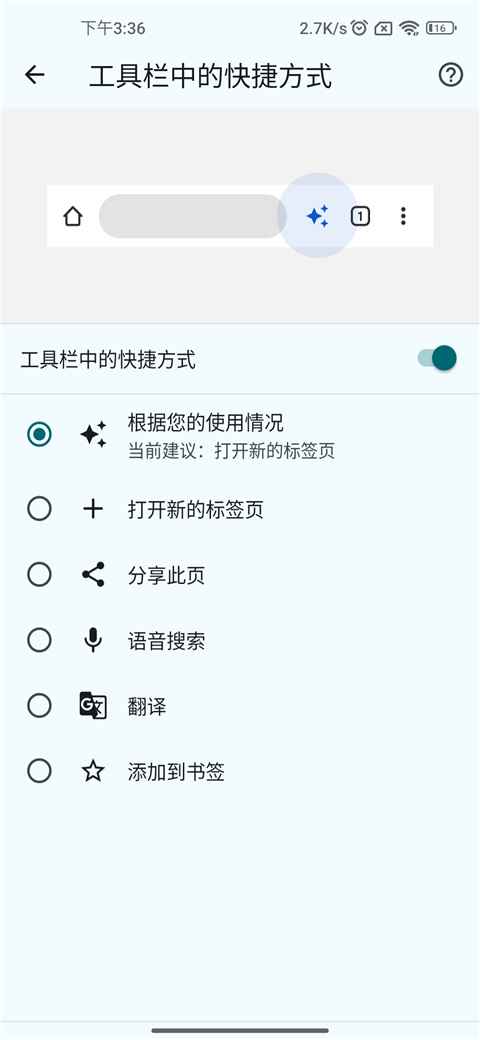Choose the 语音搜索 radio option
Image resolution: width=480 pixels, height=1040 pixels.
[40, 640]
